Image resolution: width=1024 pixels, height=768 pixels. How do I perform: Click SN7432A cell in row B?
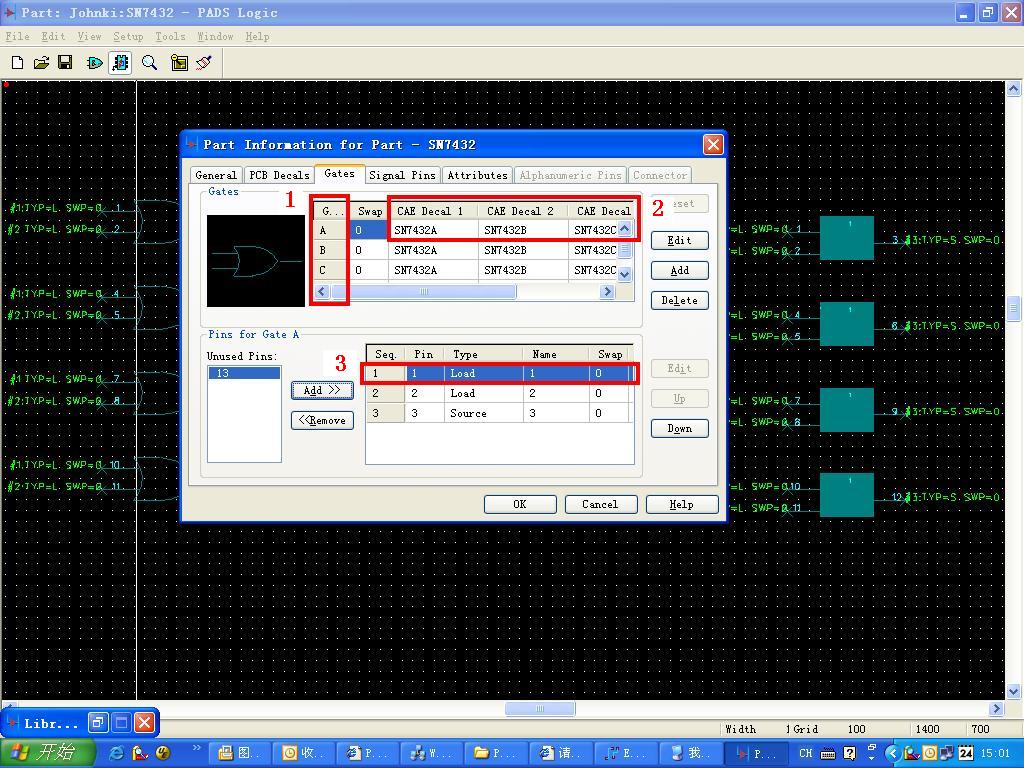[x=433, y=250]
